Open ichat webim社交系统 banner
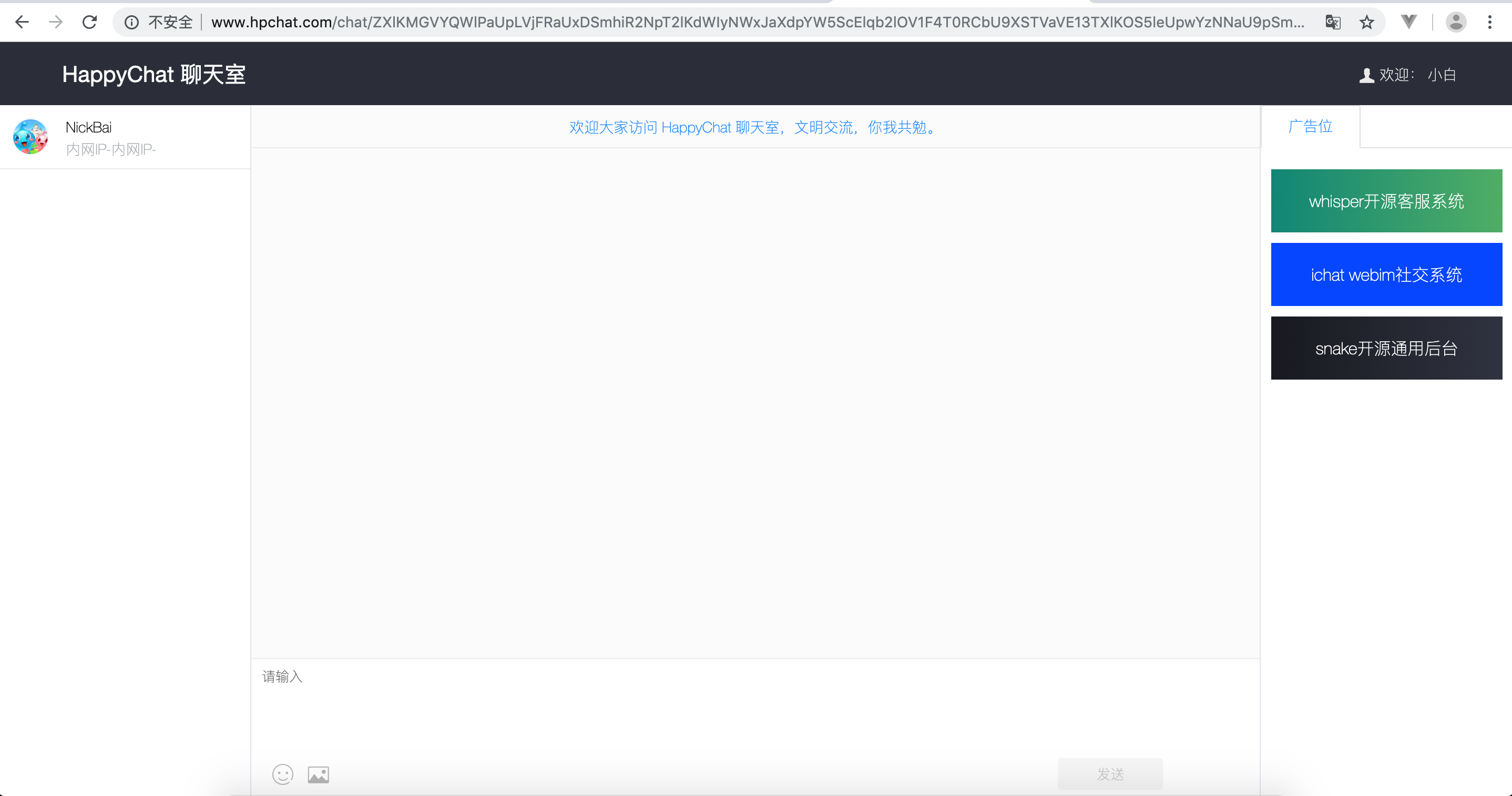This screenshot has width=1512, height=796. pos(1386,274)
